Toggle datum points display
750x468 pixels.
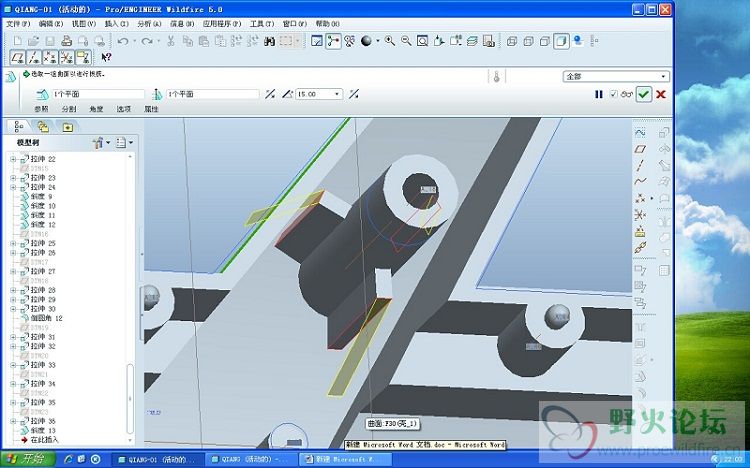coord(50,58)
